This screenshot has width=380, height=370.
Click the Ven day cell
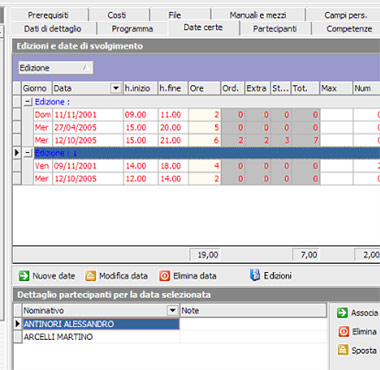click(43, 166)
